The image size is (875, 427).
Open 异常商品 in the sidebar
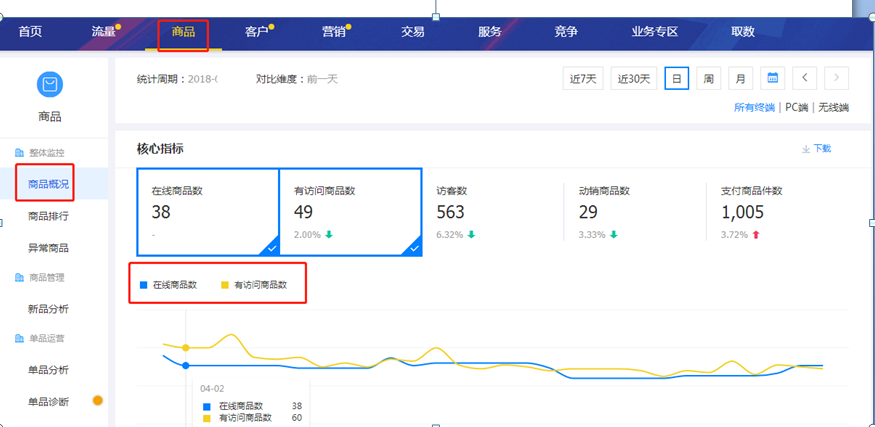48,248
